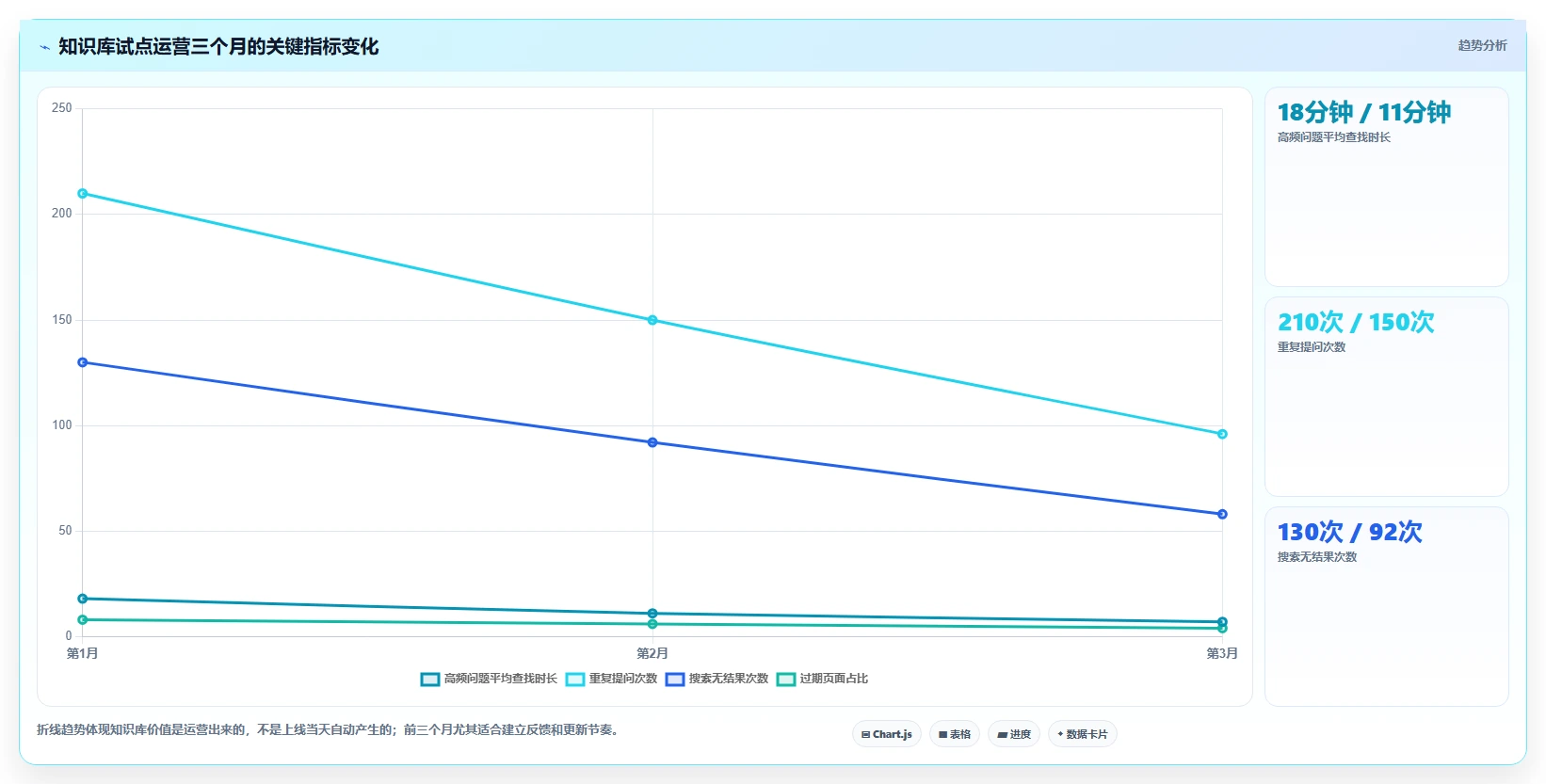This screenshot has width=1546, height=784.
Task: Click the 数据卡片 tag button
Action: (1083, 734)
